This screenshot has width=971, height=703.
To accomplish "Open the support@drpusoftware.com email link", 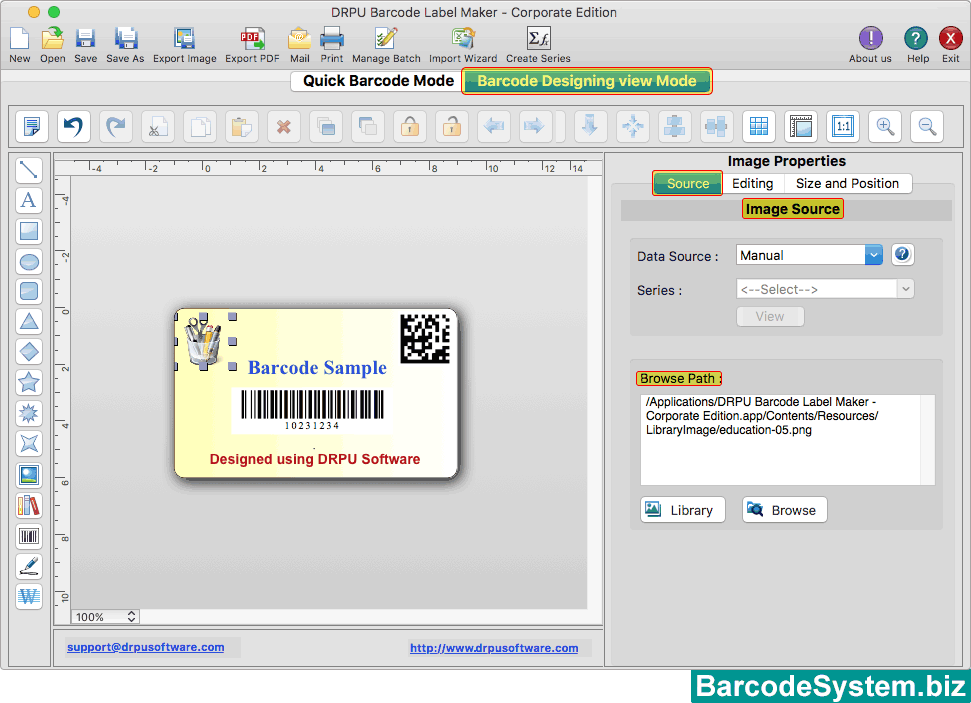I will [x=146, y=647].
